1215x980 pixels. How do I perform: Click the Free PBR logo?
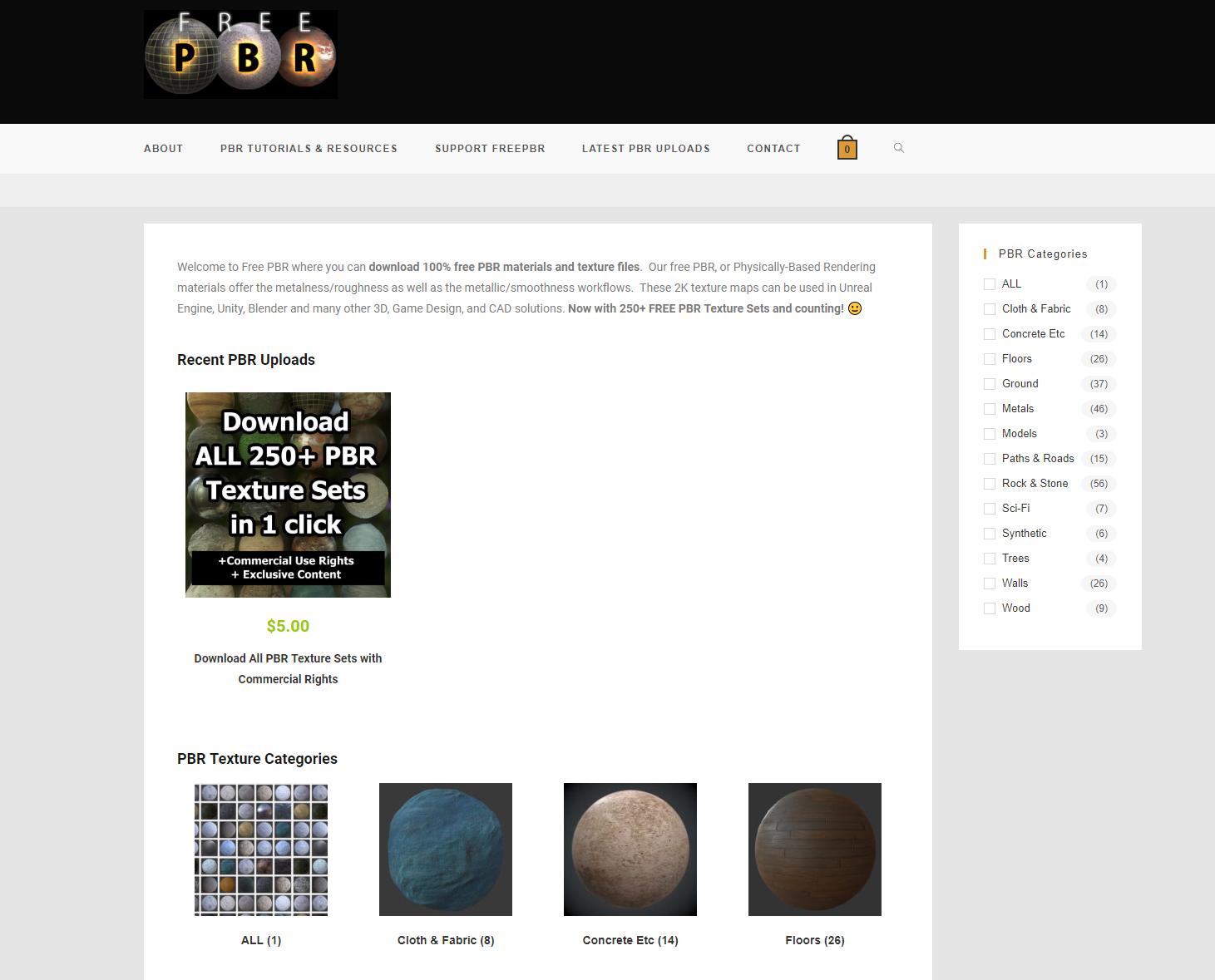[240, 54]
